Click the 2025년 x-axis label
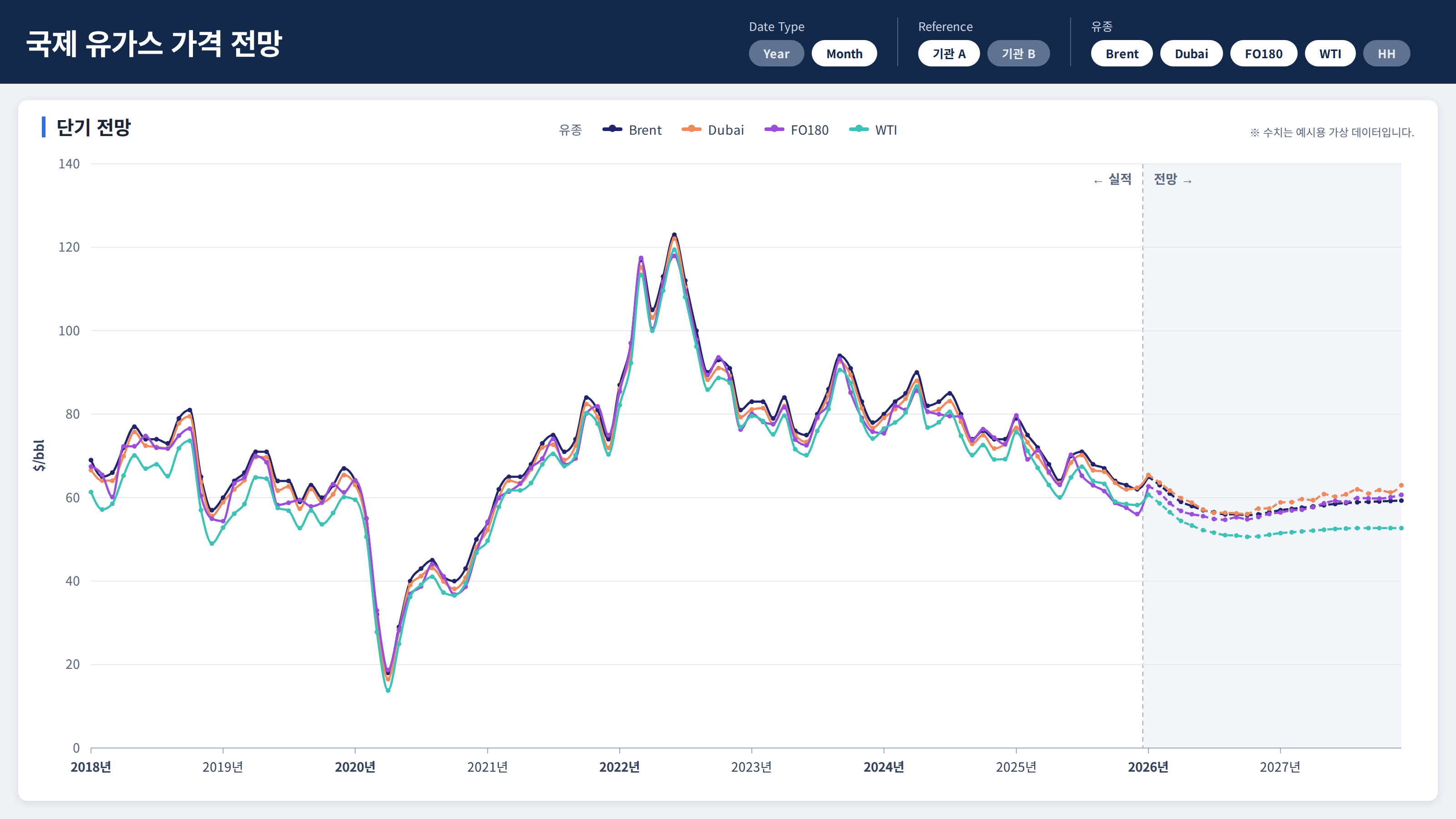 (1016, 767)
